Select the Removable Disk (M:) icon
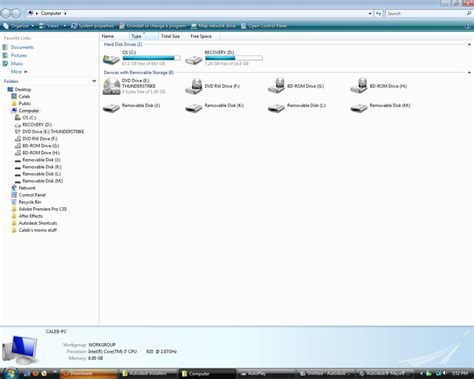 (x=359, y=108)
